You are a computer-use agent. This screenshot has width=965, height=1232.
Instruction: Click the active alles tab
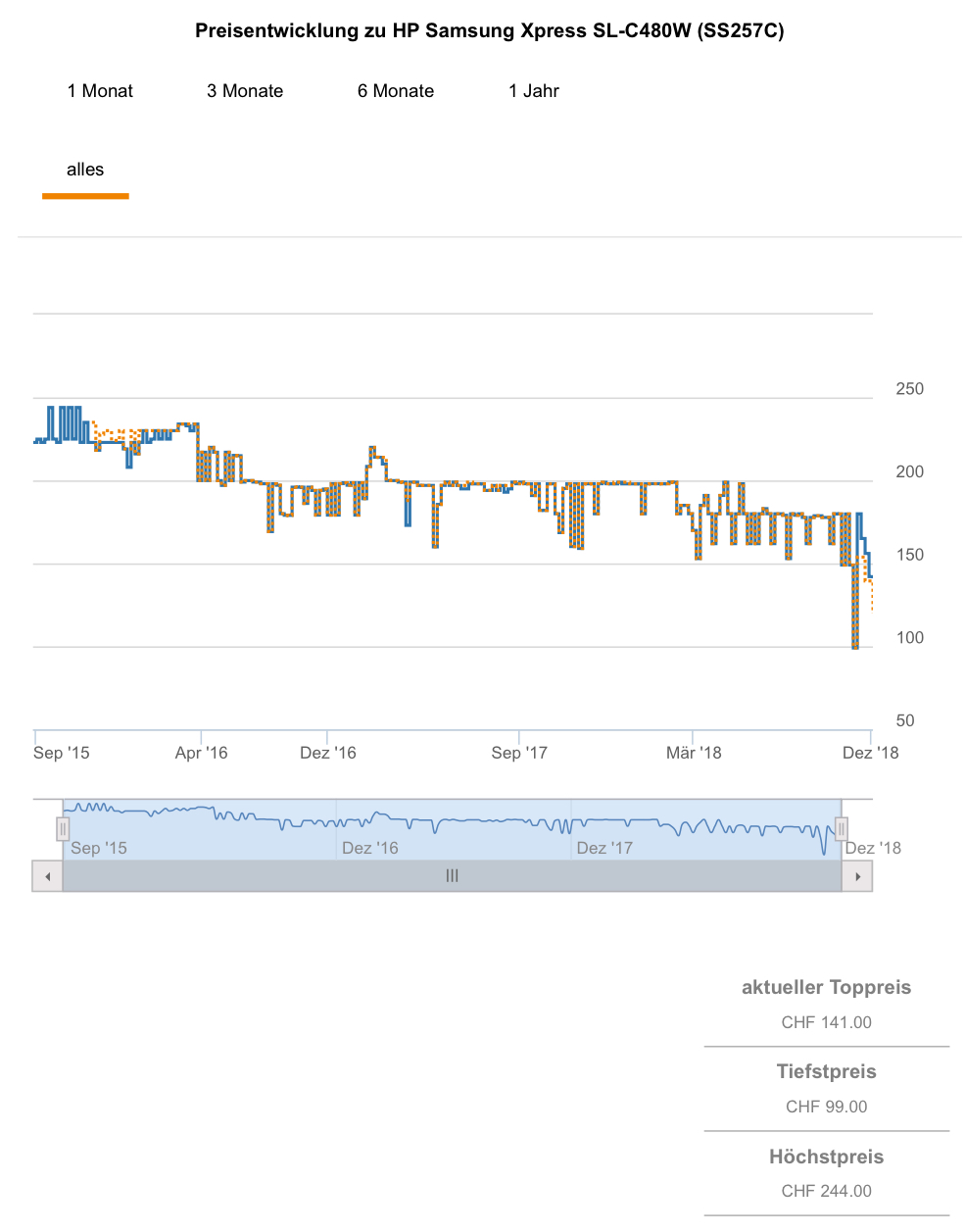85,170
